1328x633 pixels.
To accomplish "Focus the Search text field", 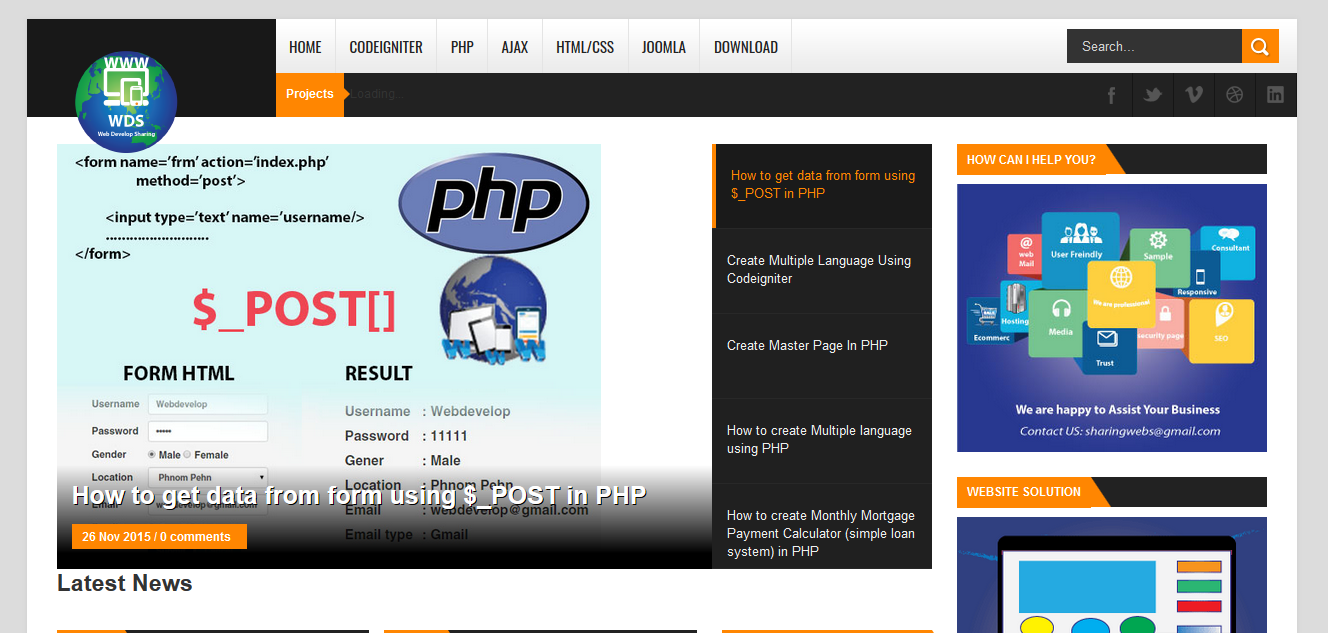I will pos(1154,46).
